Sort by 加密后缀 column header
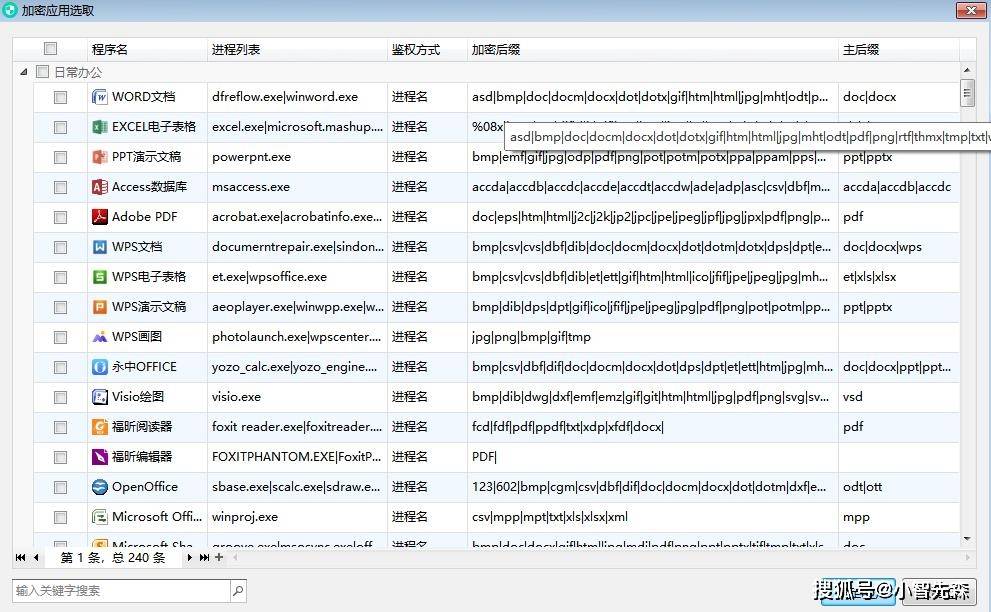 [652, 49]
